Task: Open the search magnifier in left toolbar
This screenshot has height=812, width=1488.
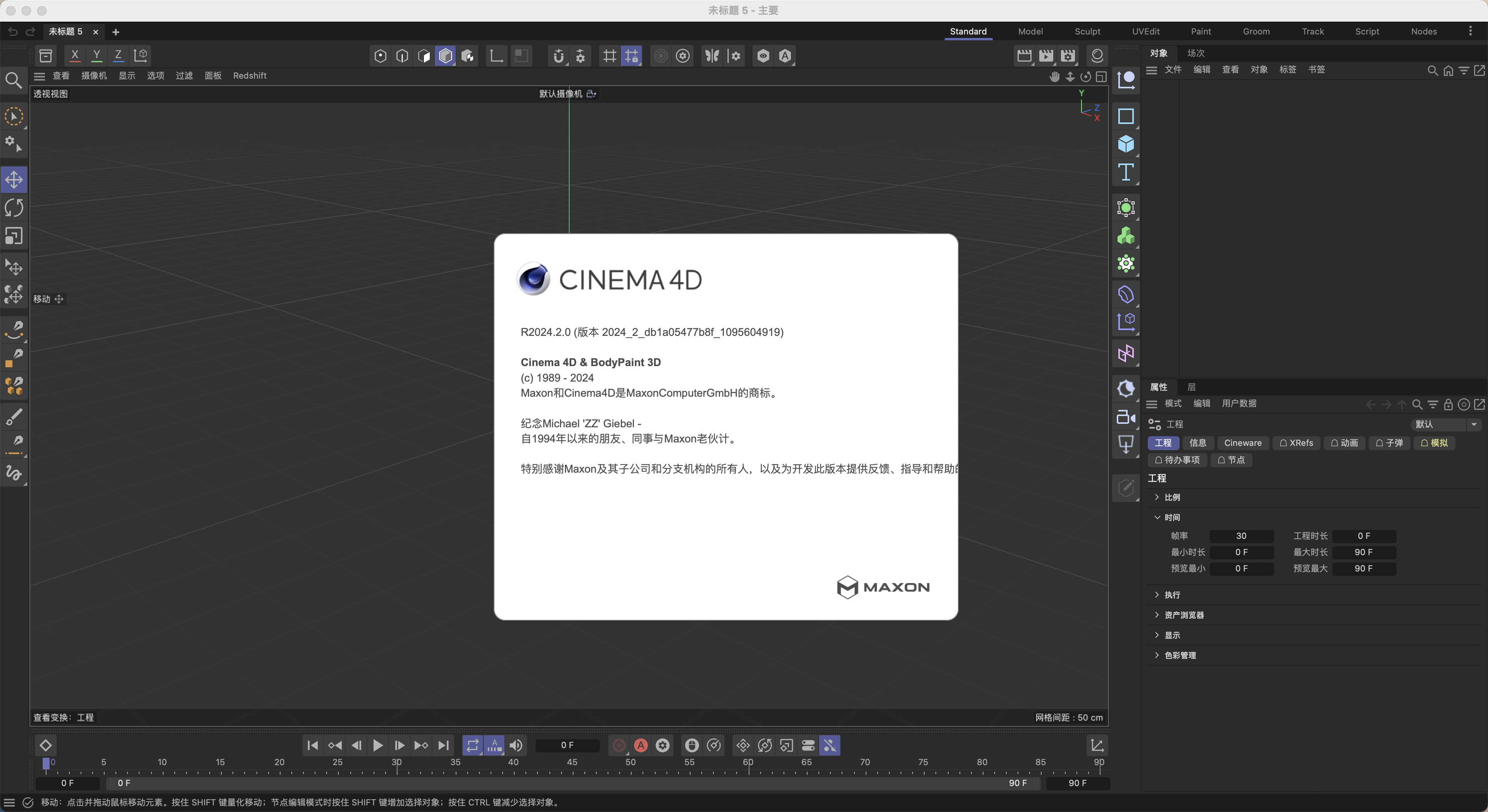Action: [x=13, y=80]
